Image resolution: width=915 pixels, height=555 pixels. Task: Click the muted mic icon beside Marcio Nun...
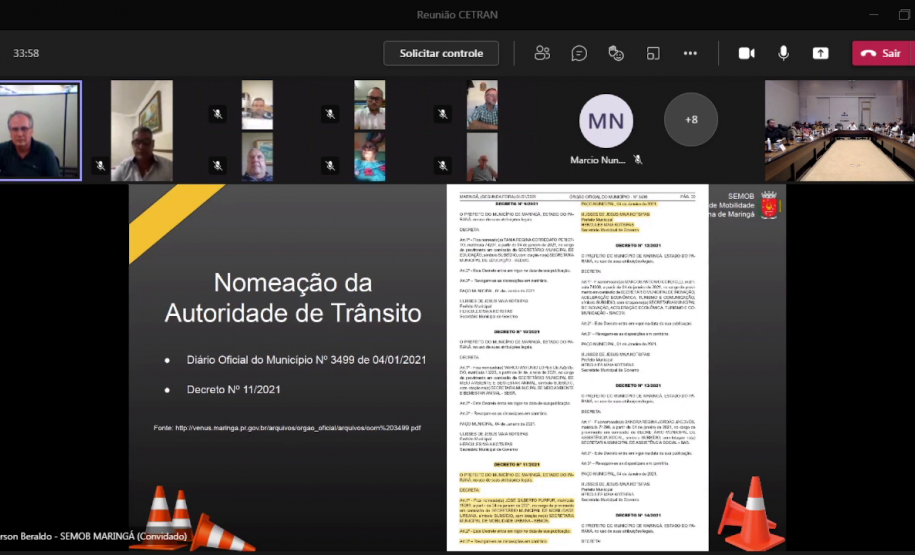click(638, 159)
